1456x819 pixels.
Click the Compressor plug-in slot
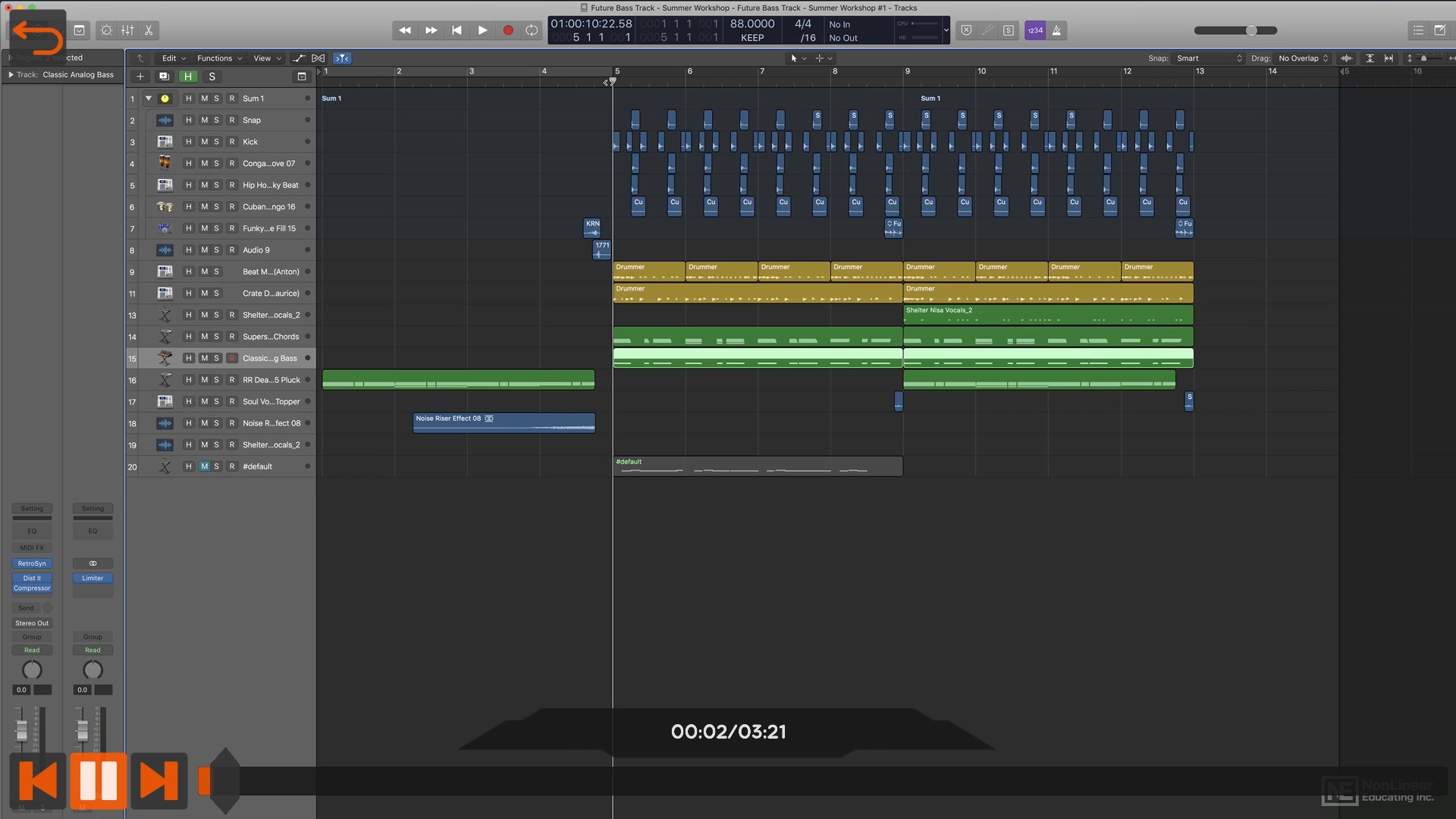pyautogui.click(x=32, y=588)
